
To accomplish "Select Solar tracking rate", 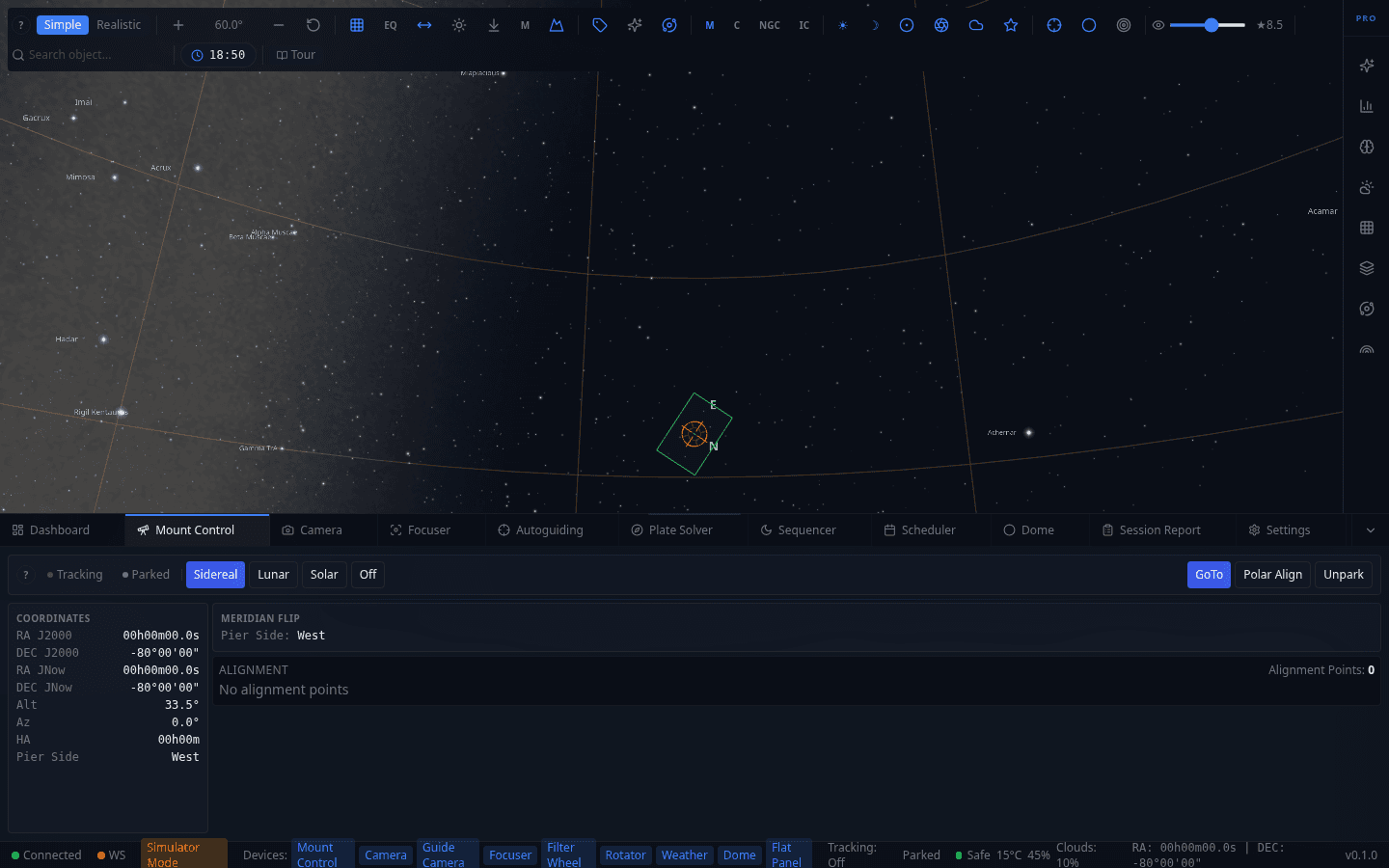I will point(324,575).
